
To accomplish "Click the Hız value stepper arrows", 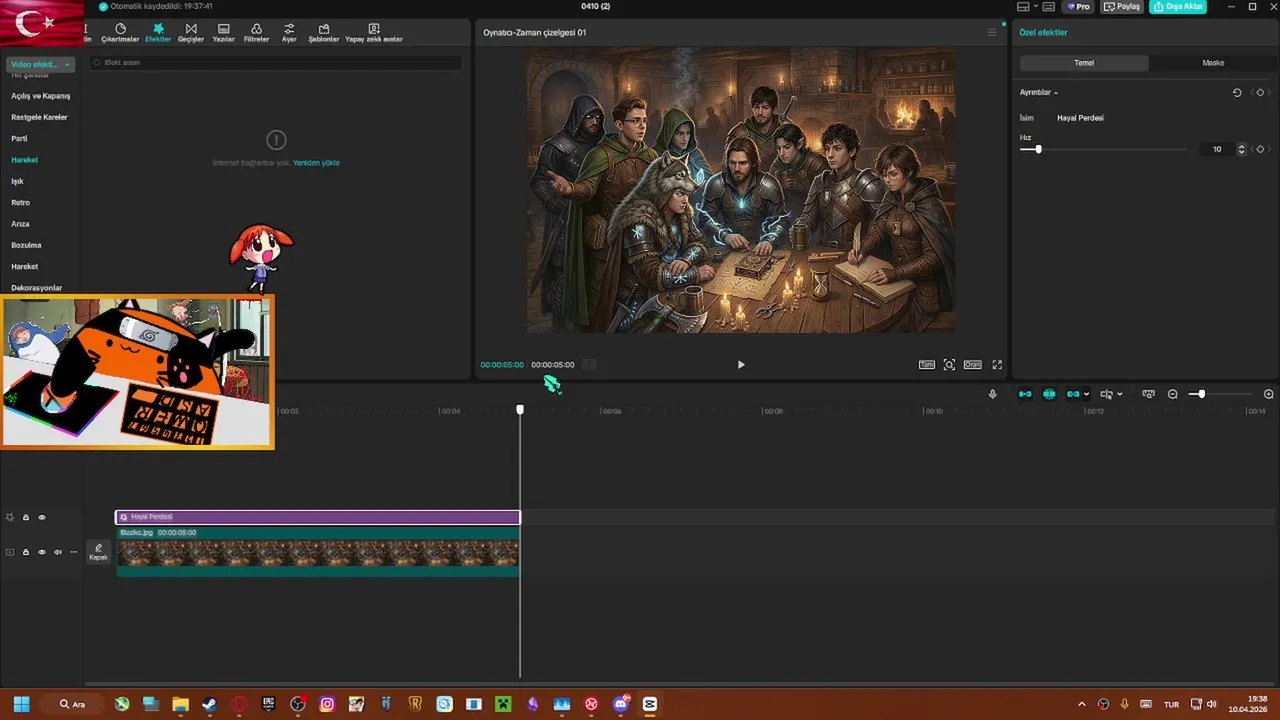I will [x=1241, y=149].
